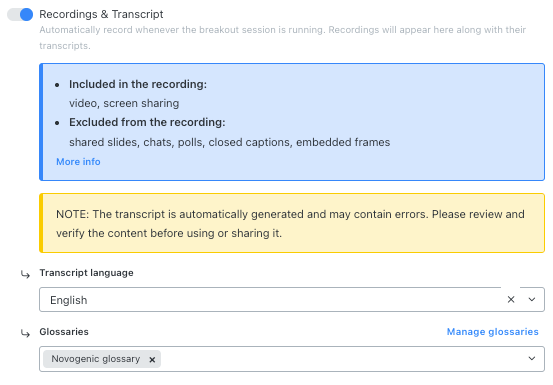553x385 pixels.
Task: Click the Transcript language label
Action: pyautogui.click(x=86, y=273)
